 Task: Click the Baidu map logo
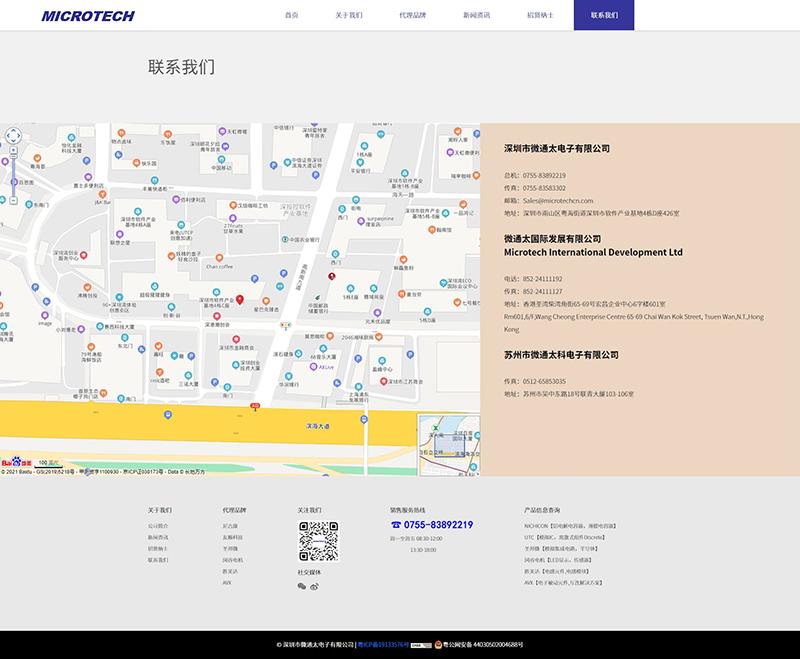[17, 462]
